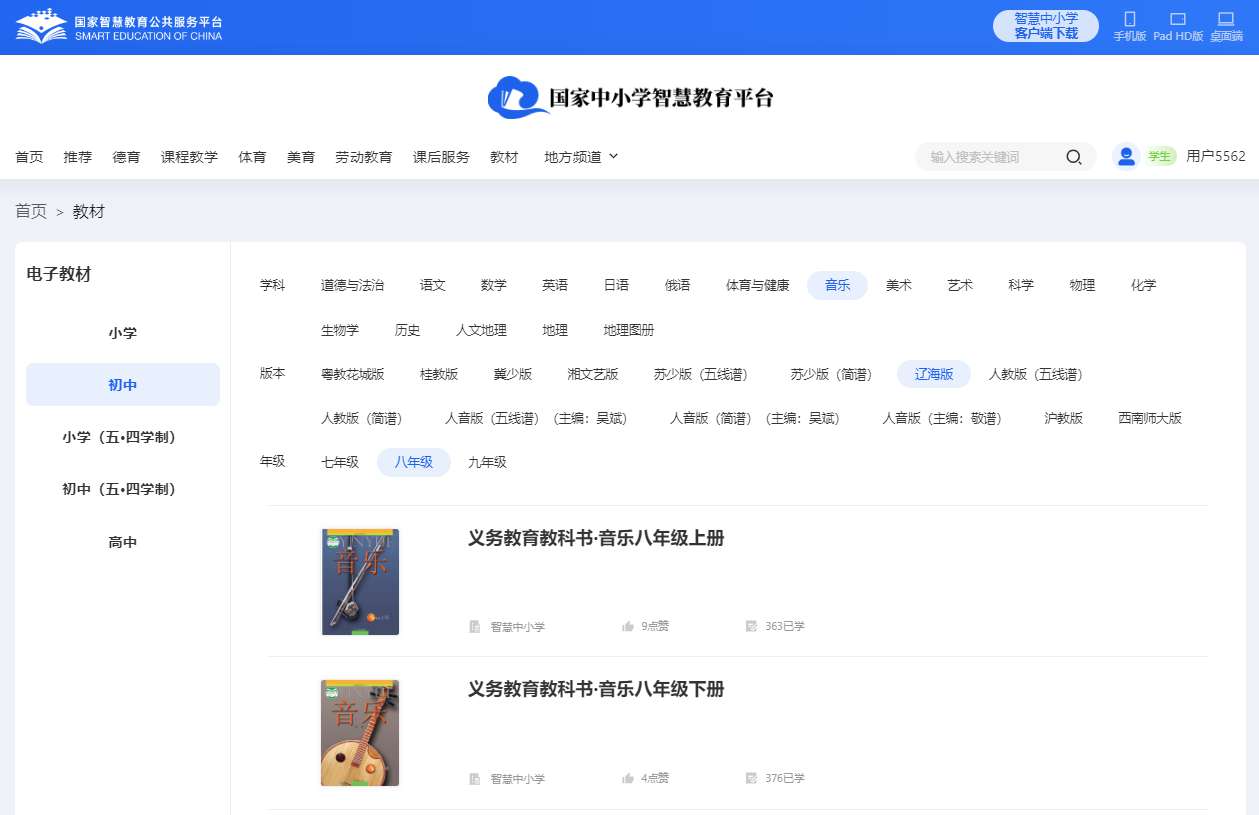Open the 课程教学 menu item

pos(189,157)
